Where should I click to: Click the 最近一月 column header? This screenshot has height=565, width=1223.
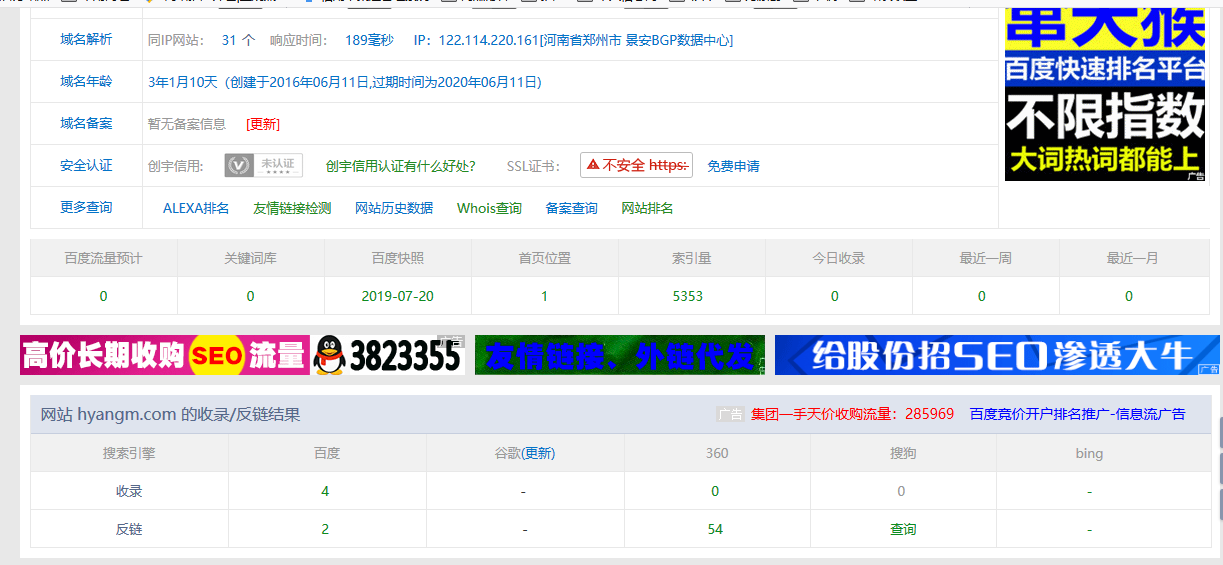tap(1133, 258)
